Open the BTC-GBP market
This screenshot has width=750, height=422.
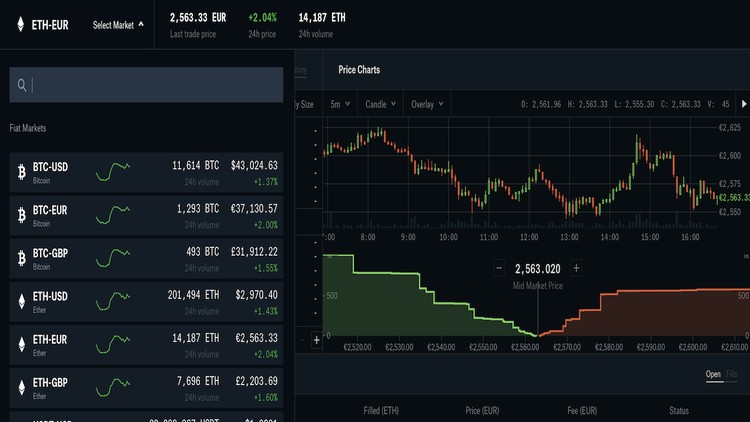146,259
